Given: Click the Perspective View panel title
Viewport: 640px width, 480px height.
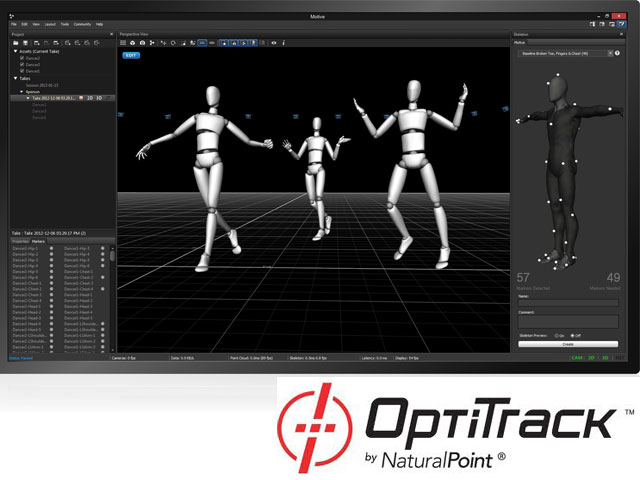Looking at the screenshot, I should coord(134,34).
